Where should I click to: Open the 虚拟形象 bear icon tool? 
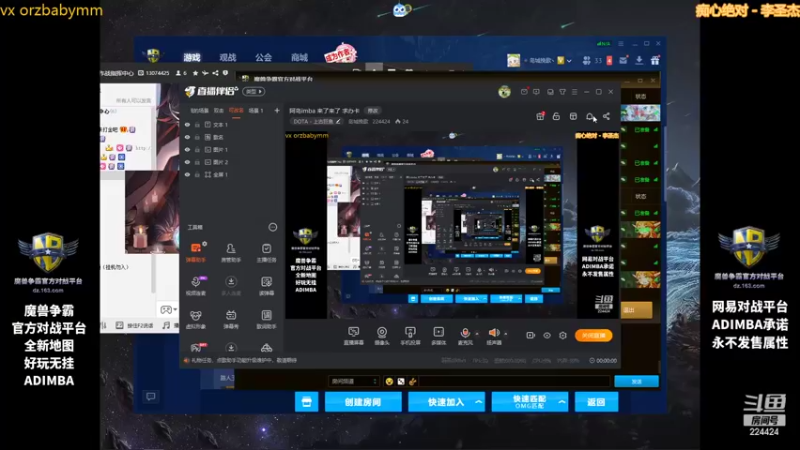pyautogui.click(x=195, y=319)
